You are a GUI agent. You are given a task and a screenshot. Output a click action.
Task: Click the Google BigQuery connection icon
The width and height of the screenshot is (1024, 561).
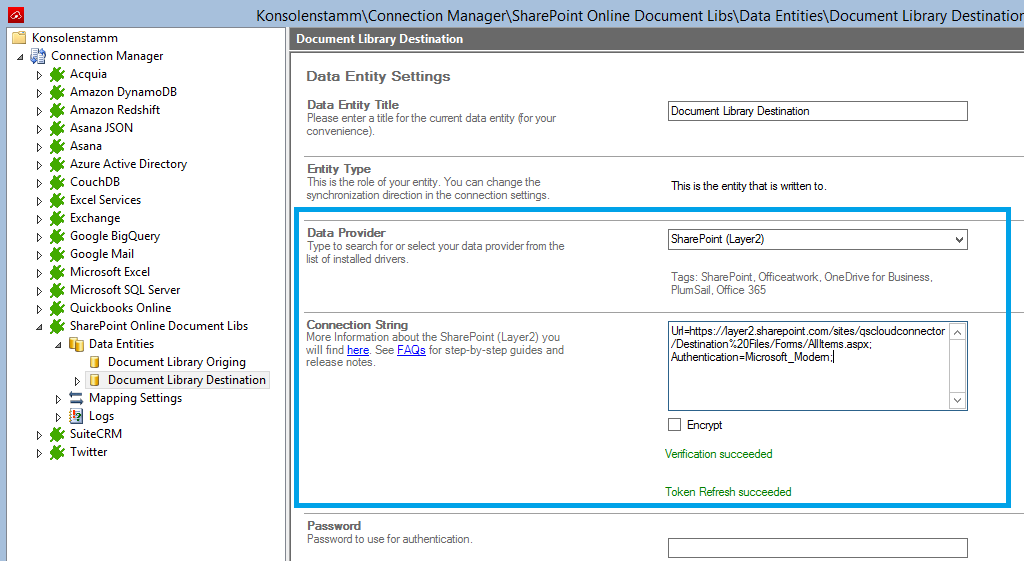[58, 236]
